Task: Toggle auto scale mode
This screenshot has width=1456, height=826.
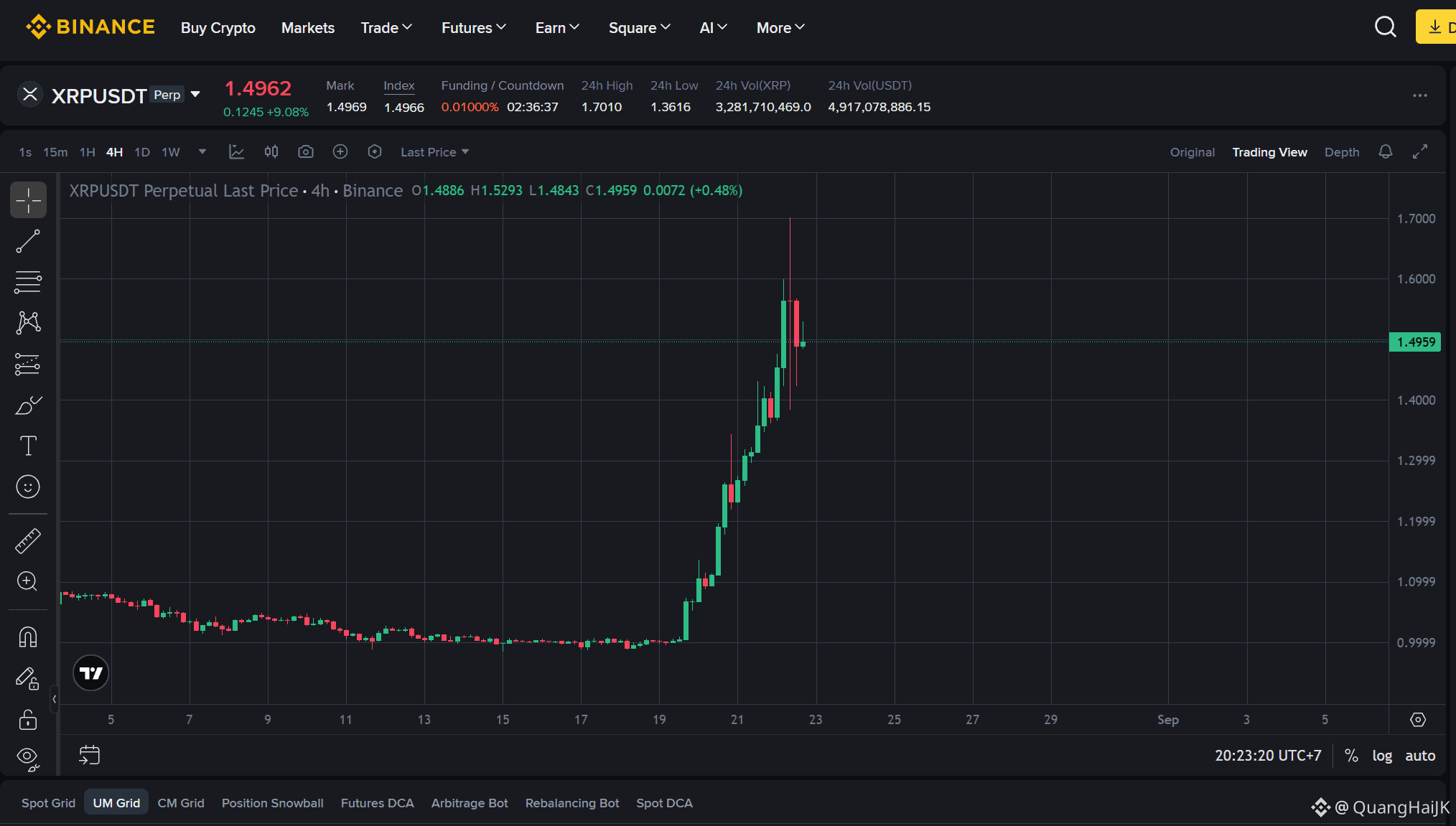Action: click(1420, 756)
